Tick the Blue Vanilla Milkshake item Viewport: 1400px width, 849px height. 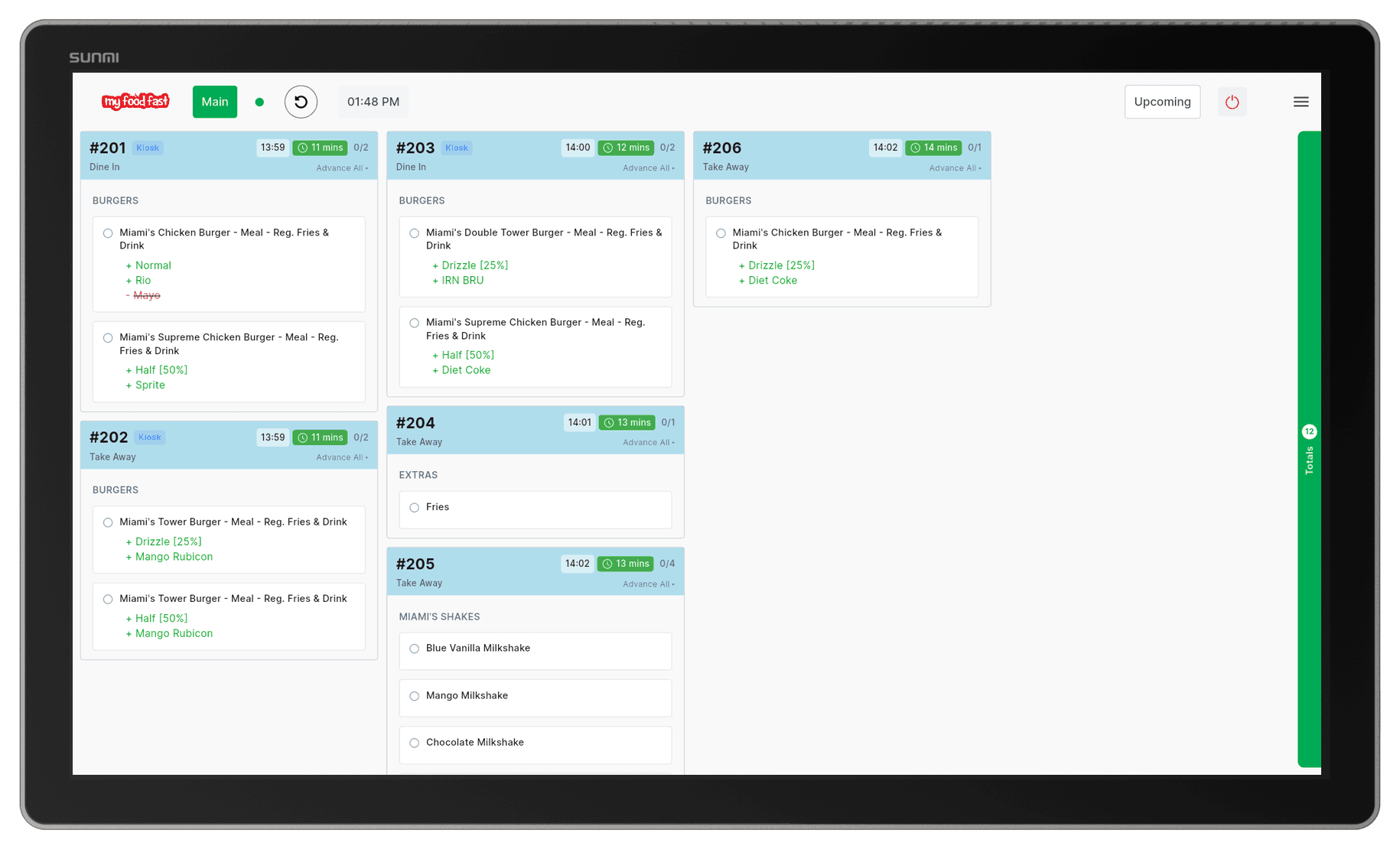click(414, 649)
